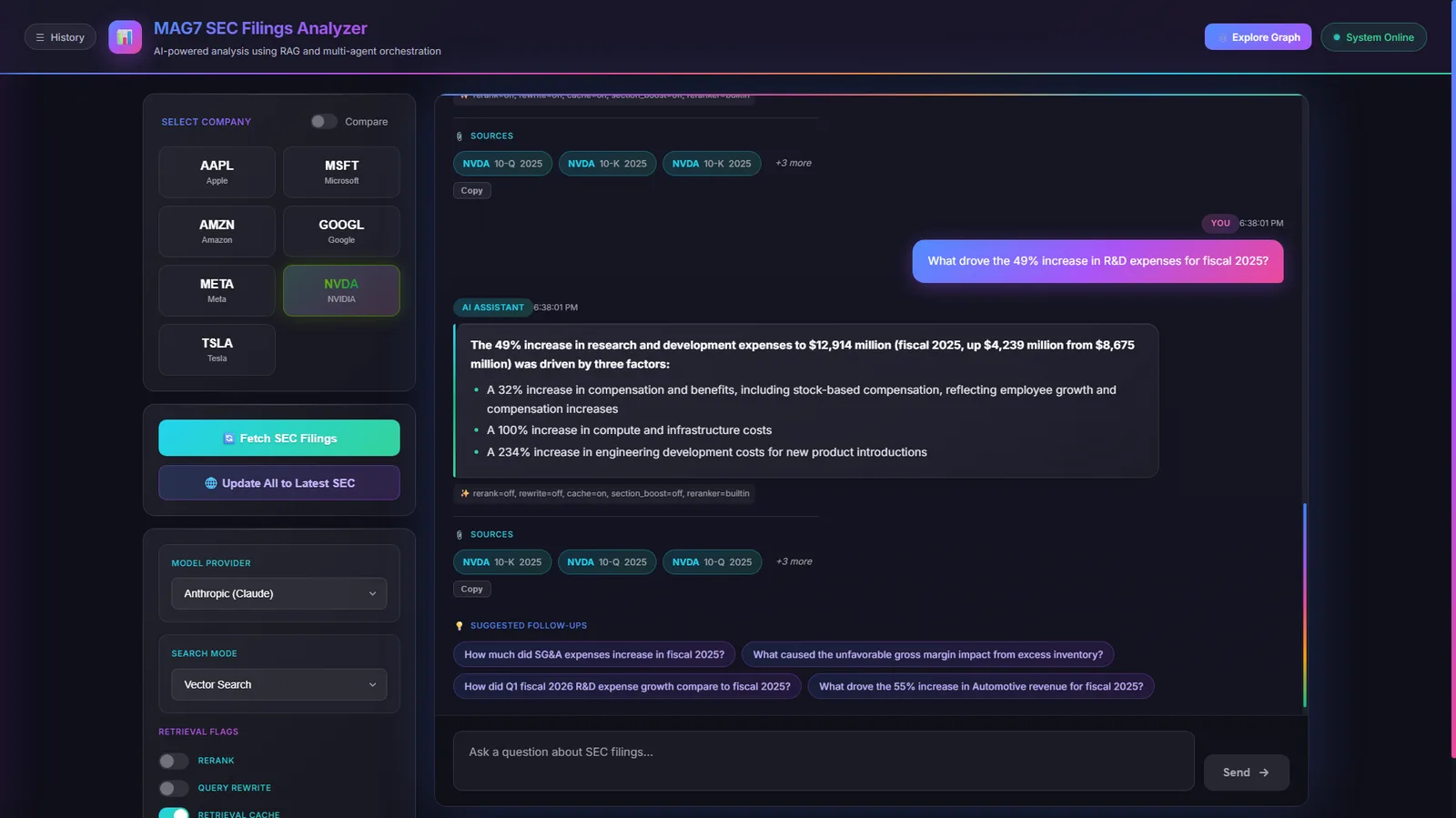Click the Send button
1456x818 pixels.
pos(1246,773)
